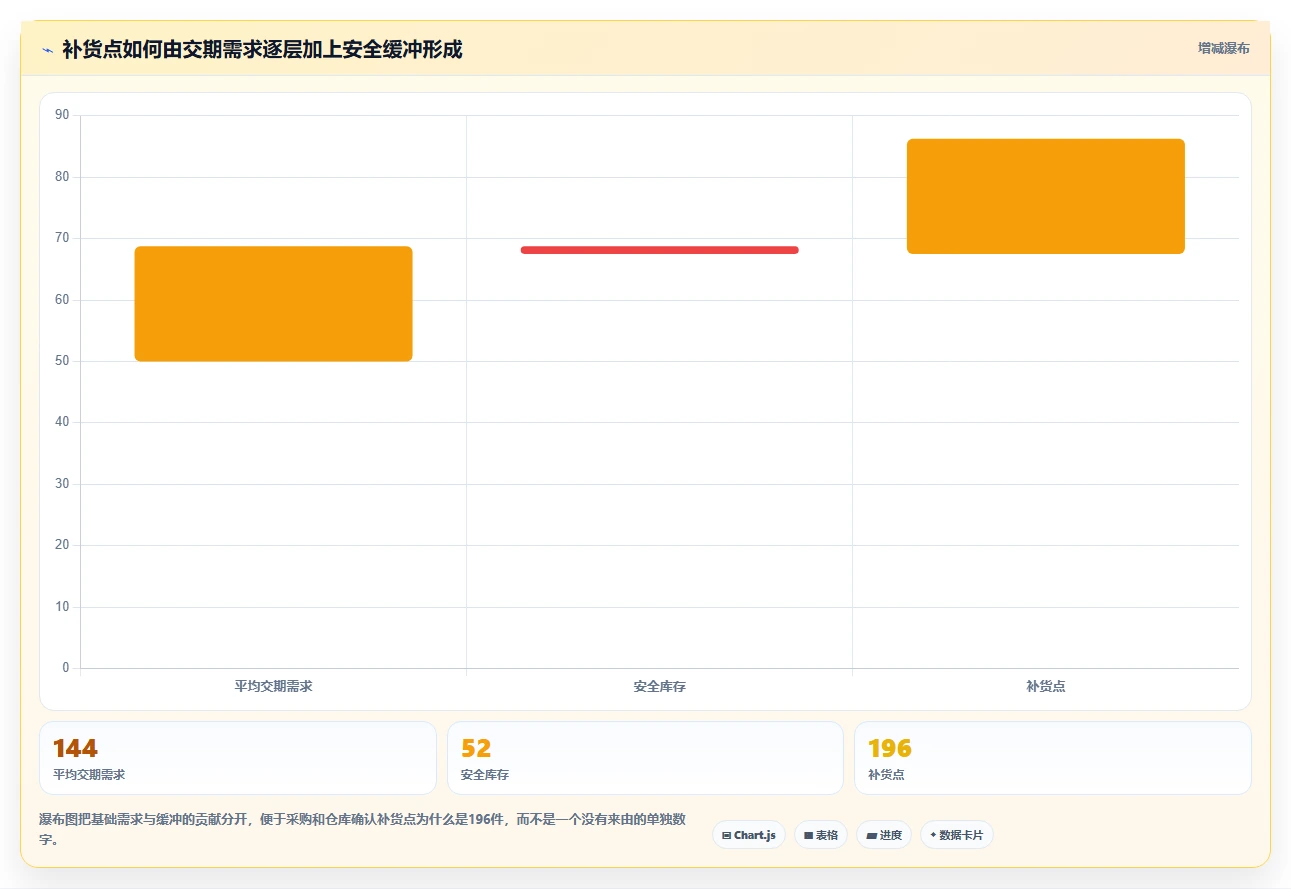Click the 144 平均交期需求 stat card
Screen dimensions: 1291x889
[238, 758]
